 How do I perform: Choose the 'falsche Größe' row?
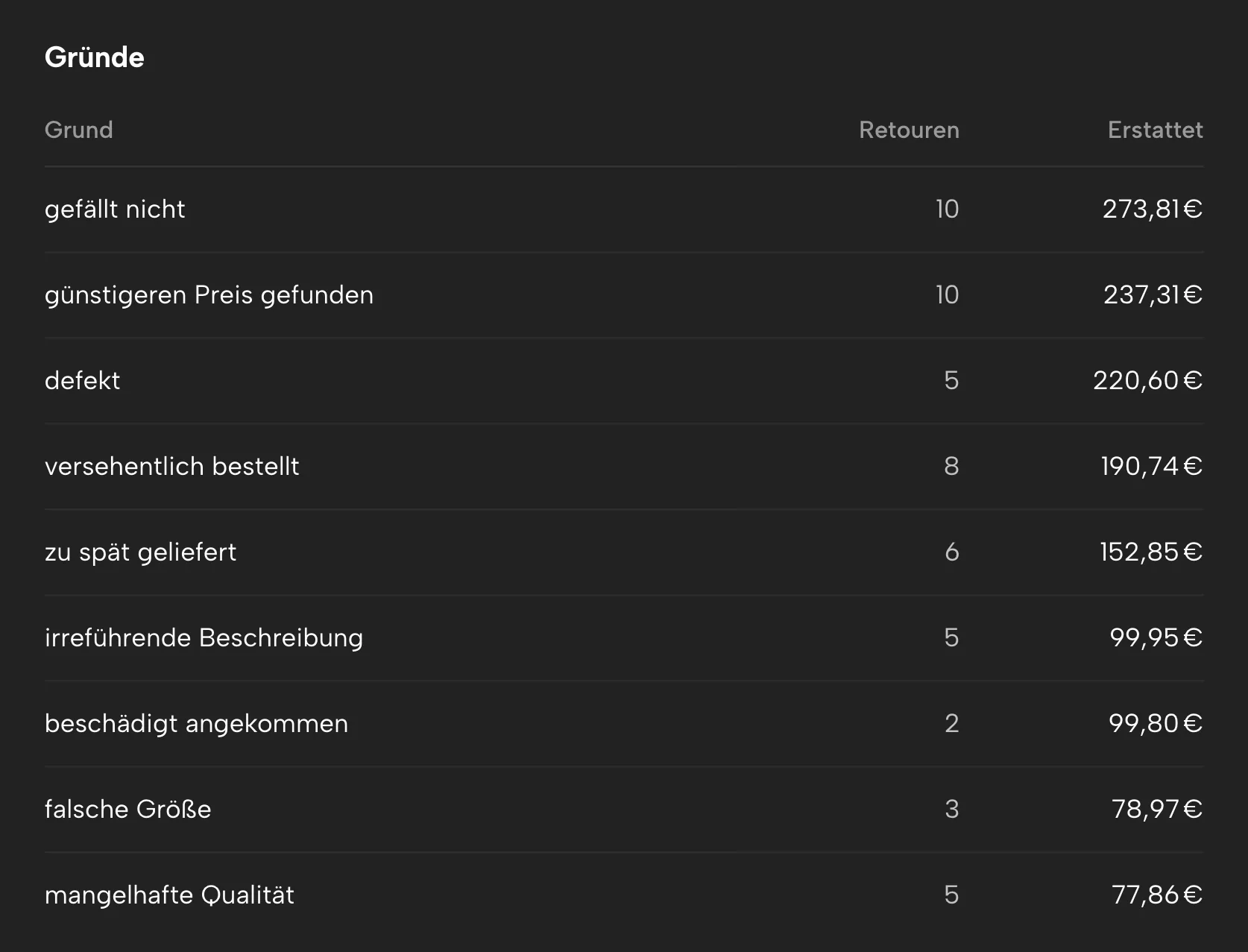(x=624, y=810)
